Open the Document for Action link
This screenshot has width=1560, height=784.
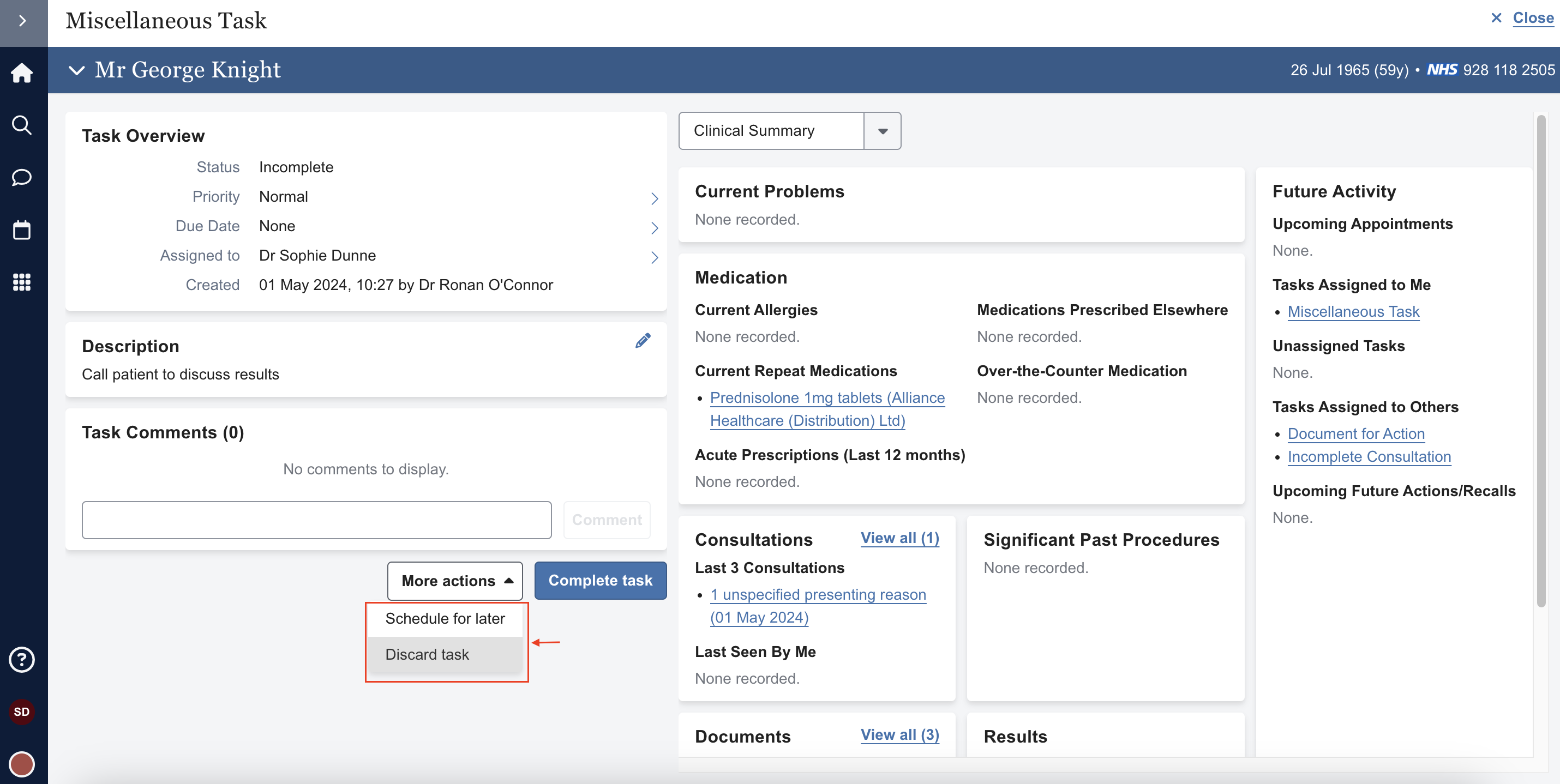pos(1355,433)
